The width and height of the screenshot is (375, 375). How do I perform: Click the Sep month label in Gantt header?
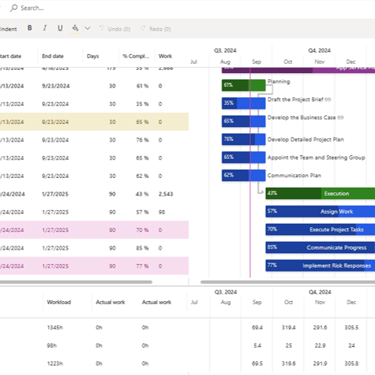pyautogui.click(x=257, y=62)
